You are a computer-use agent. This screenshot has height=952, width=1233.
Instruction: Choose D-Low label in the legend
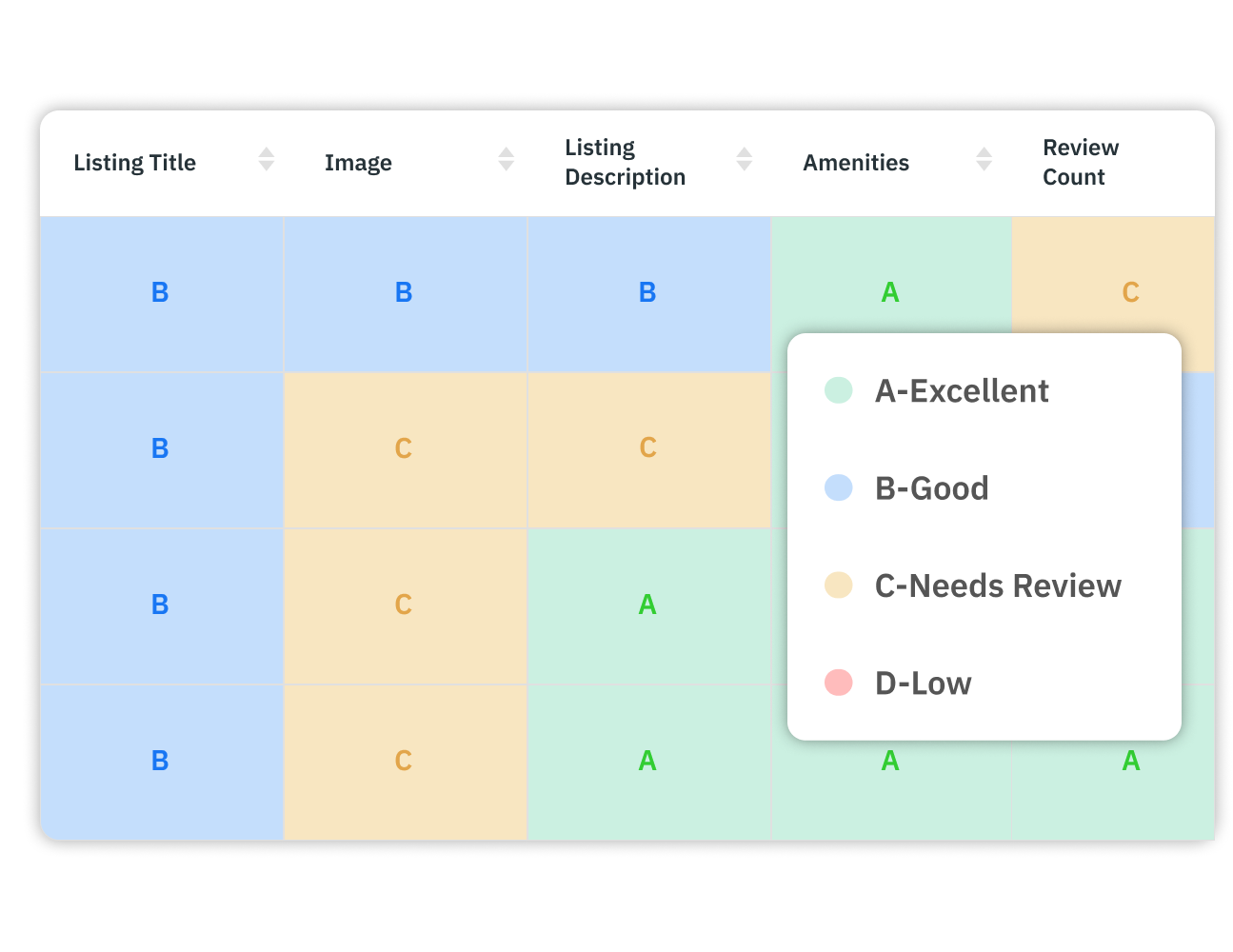(924, 684)
